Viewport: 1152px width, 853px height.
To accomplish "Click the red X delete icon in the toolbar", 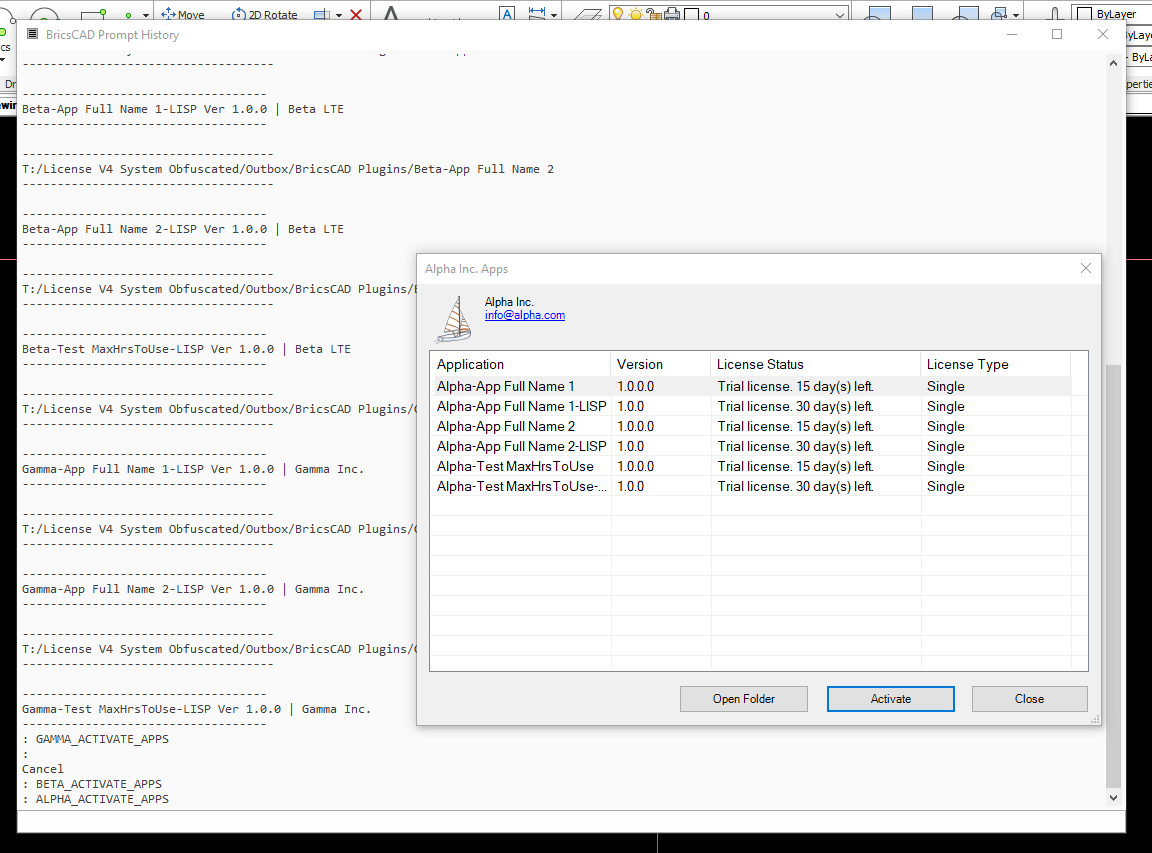I will 356,14.
